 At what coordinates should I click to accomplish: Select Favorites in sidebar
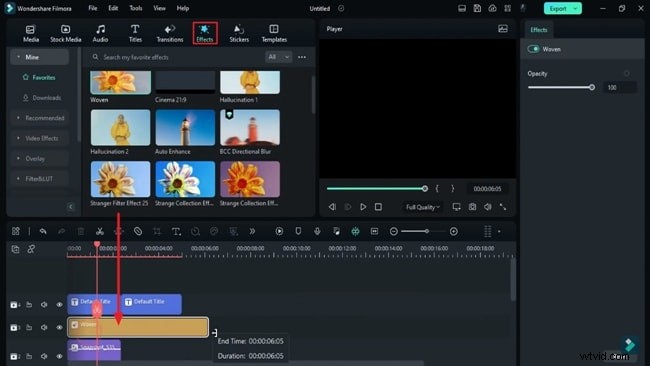(x=39, y=78)
